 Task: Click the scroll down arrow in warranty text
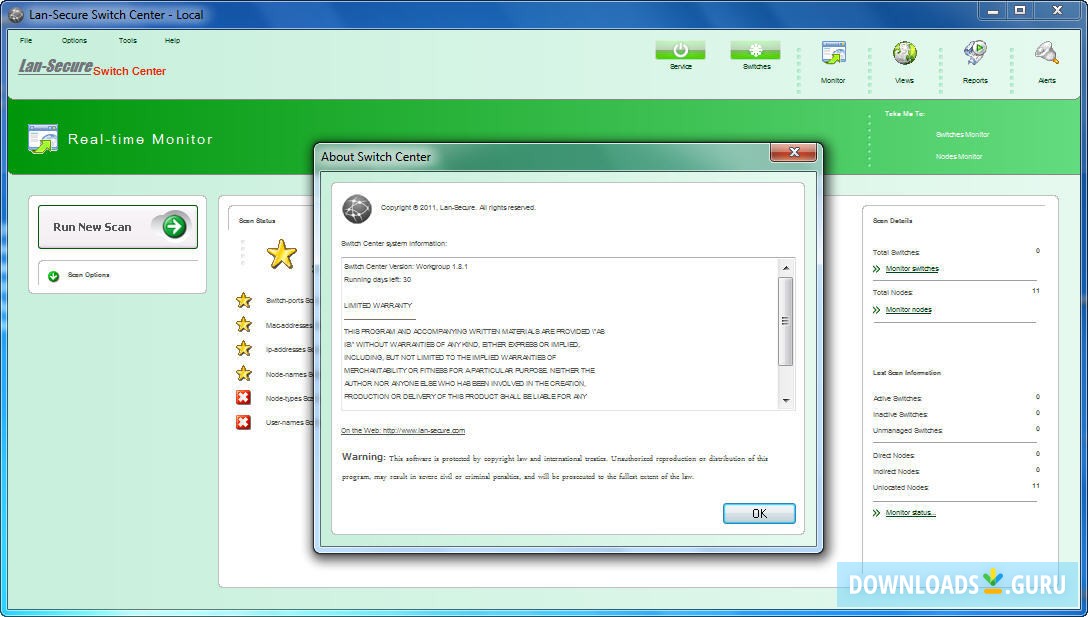(785, 400)
